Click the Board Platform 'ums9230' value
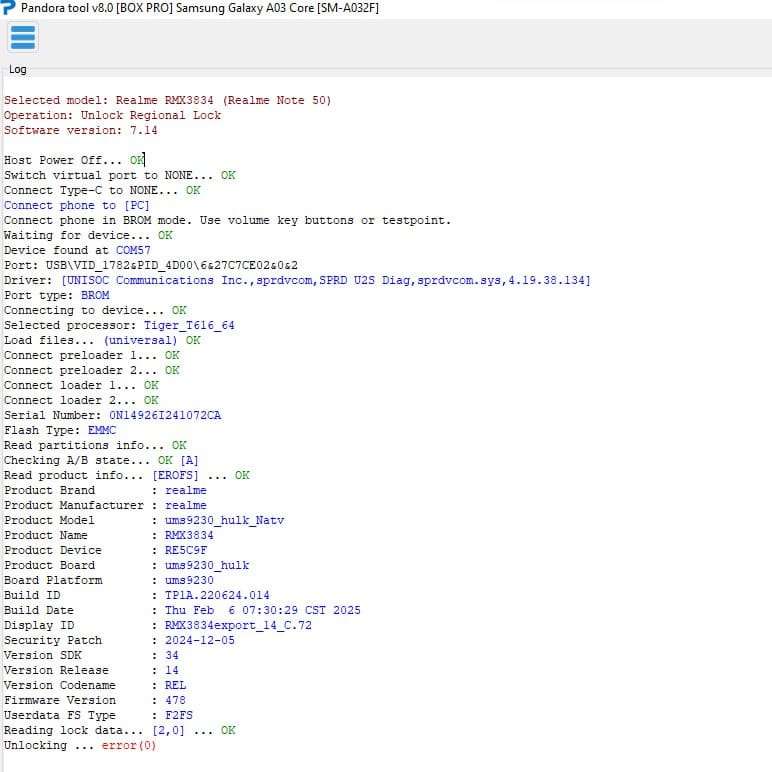The height and width of the screenshot is (772, 772). tap(189, 581)
